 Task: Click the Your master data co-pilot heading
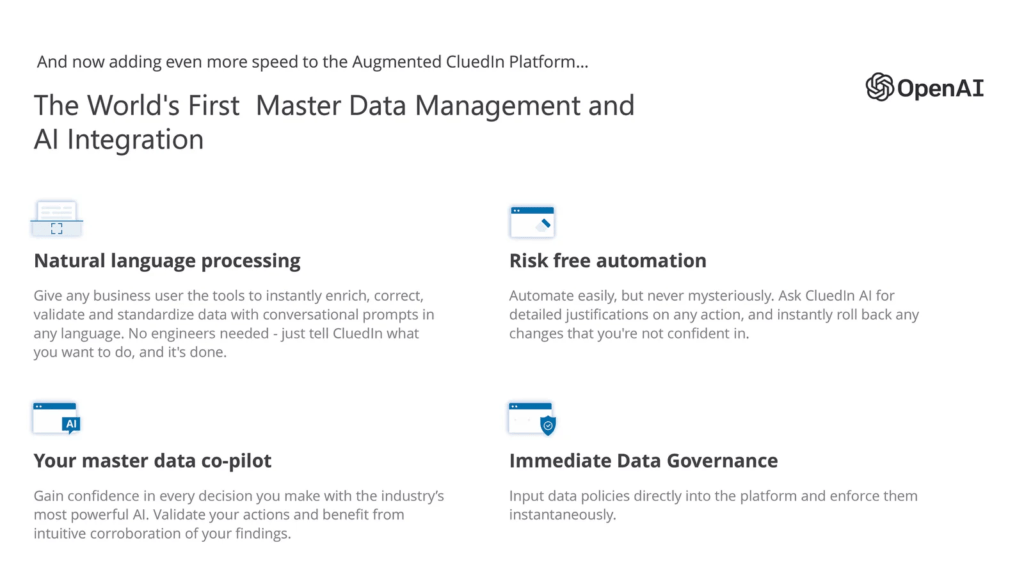[x=153, y=461]
